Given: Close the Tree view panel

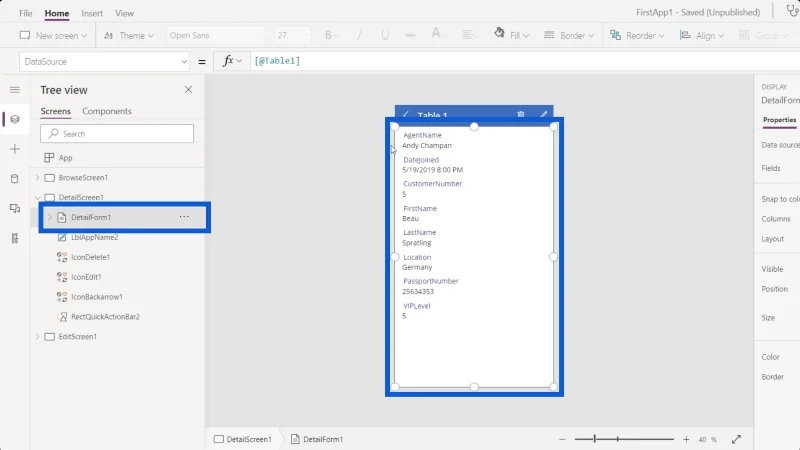Looking at the screenshot, I should (x=188, y=89).
